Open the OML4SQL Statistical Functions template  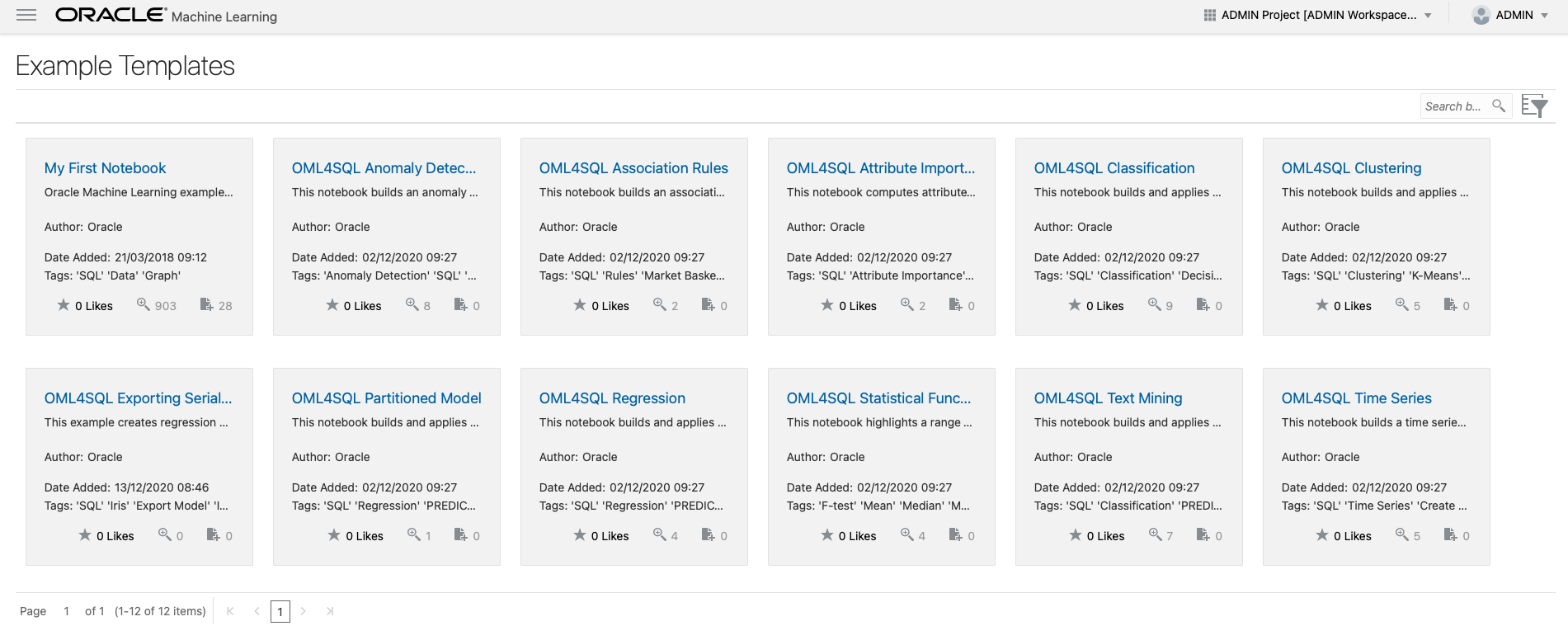(x=878, y=398)
